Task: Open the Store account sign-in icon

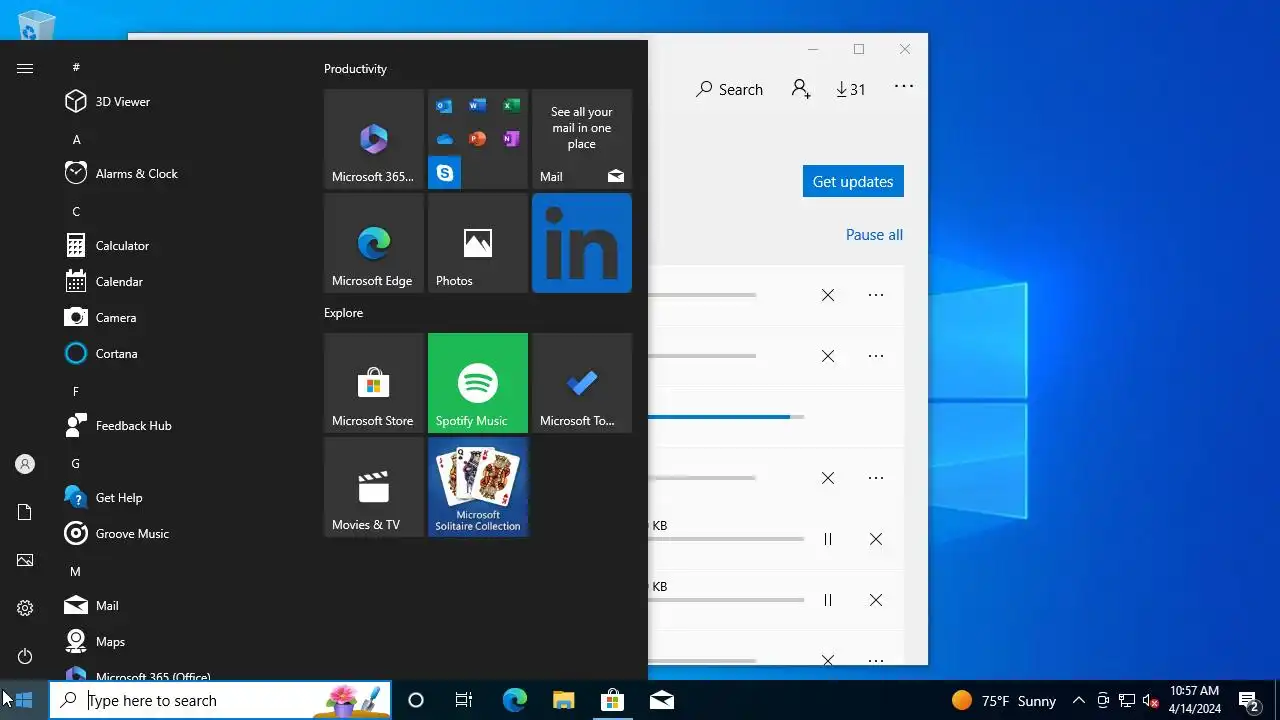Action: coord(800,89)
